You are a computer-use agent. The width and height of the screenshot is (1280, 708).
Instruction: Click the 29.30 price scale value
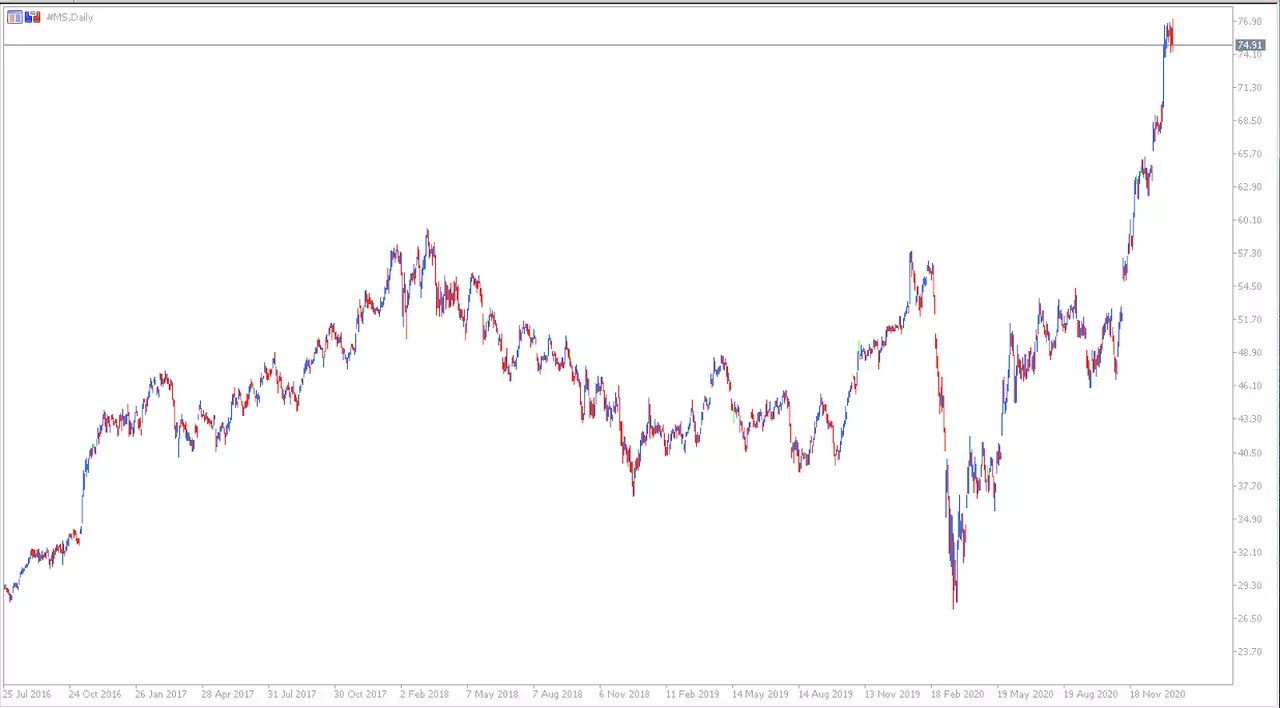click(x=1248, y=586)
